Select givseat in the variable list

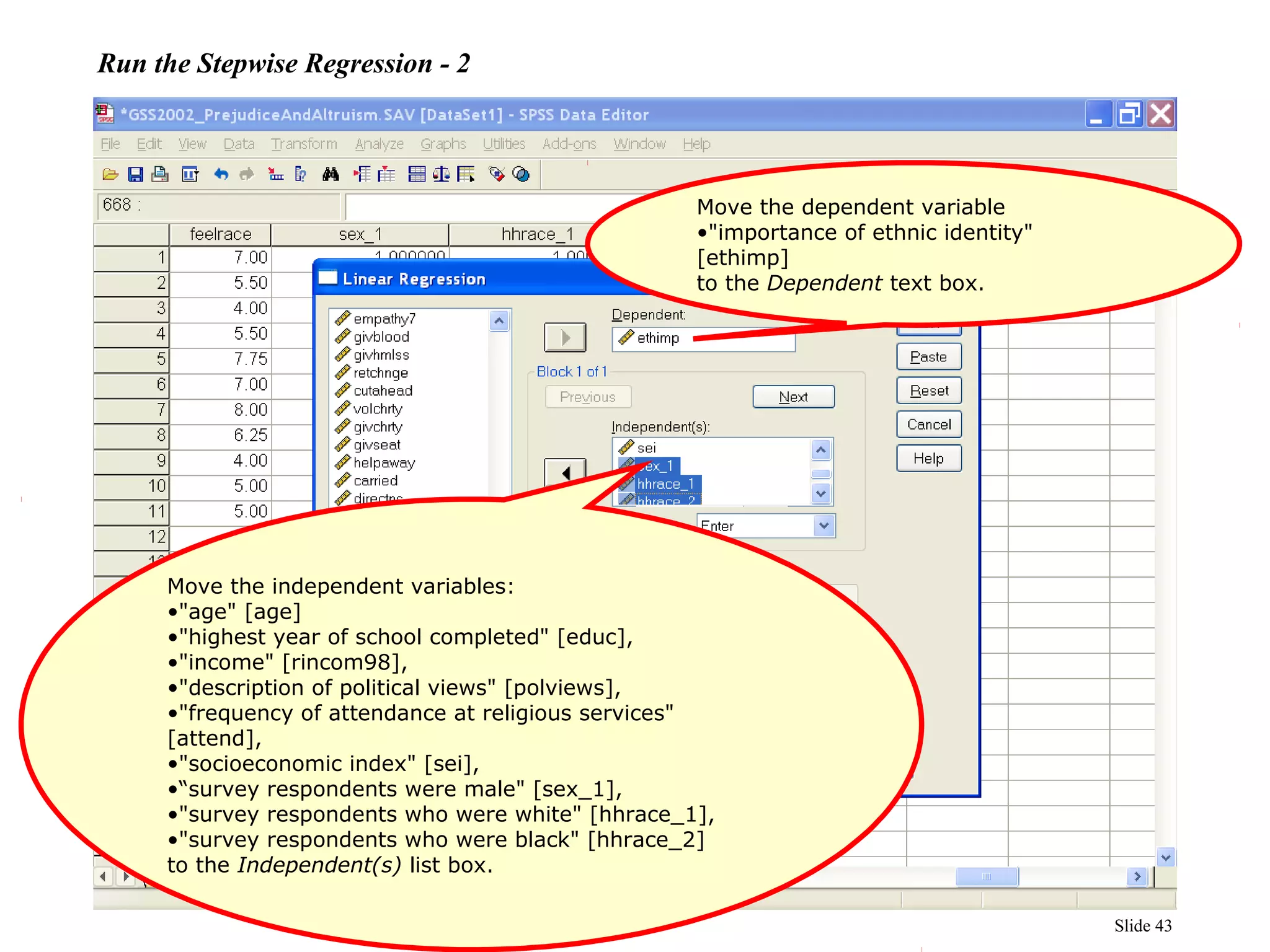367,444
